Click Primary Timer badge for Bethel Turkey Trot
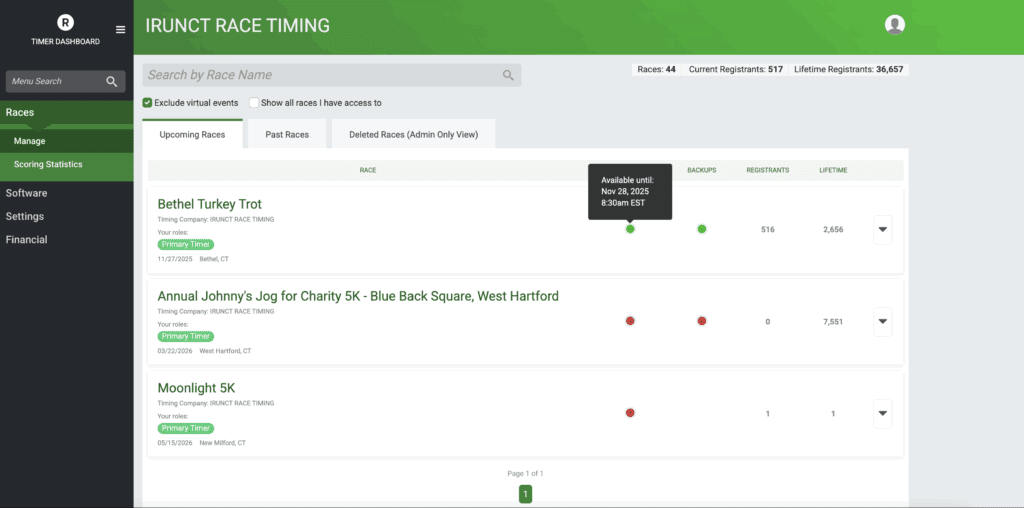 pos(185,244)
